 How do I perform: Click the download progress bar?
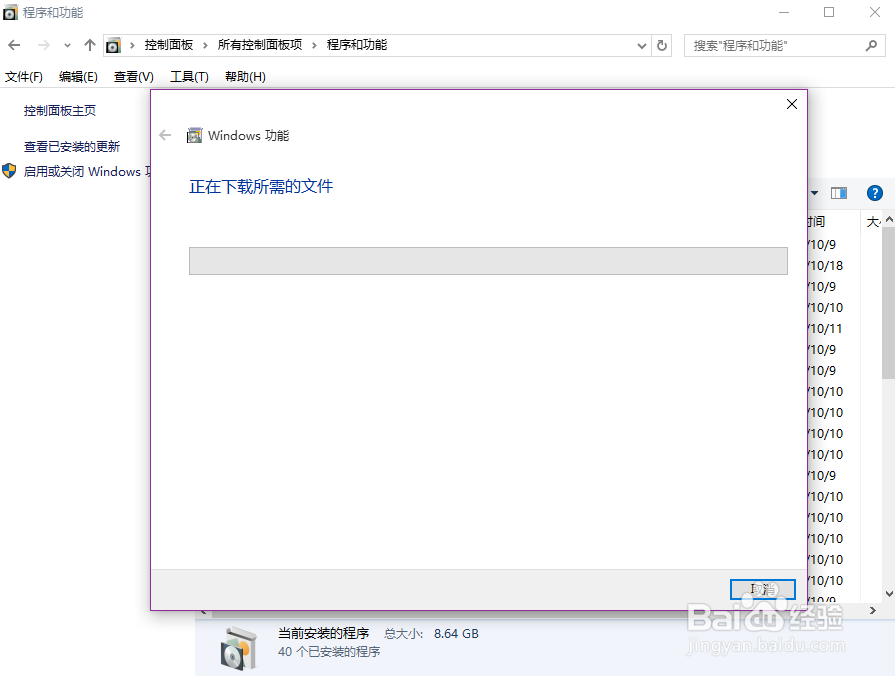pyautogui.click(x=488, y=261)
